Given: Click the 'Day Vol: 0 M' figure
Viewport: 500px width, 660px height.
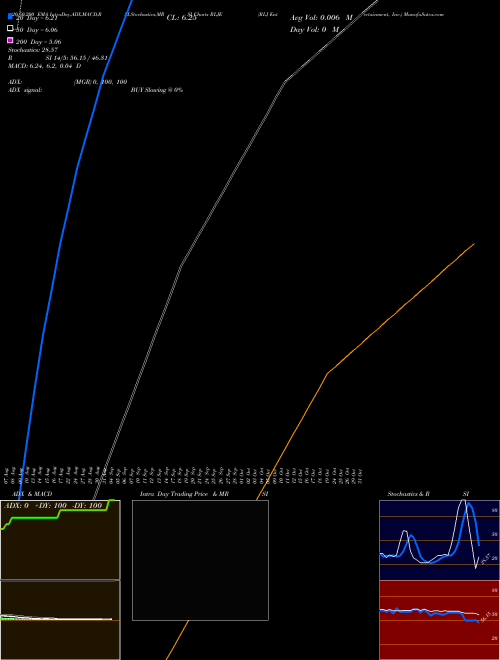Looking at the screenshot, I should (x=314, y=29).
